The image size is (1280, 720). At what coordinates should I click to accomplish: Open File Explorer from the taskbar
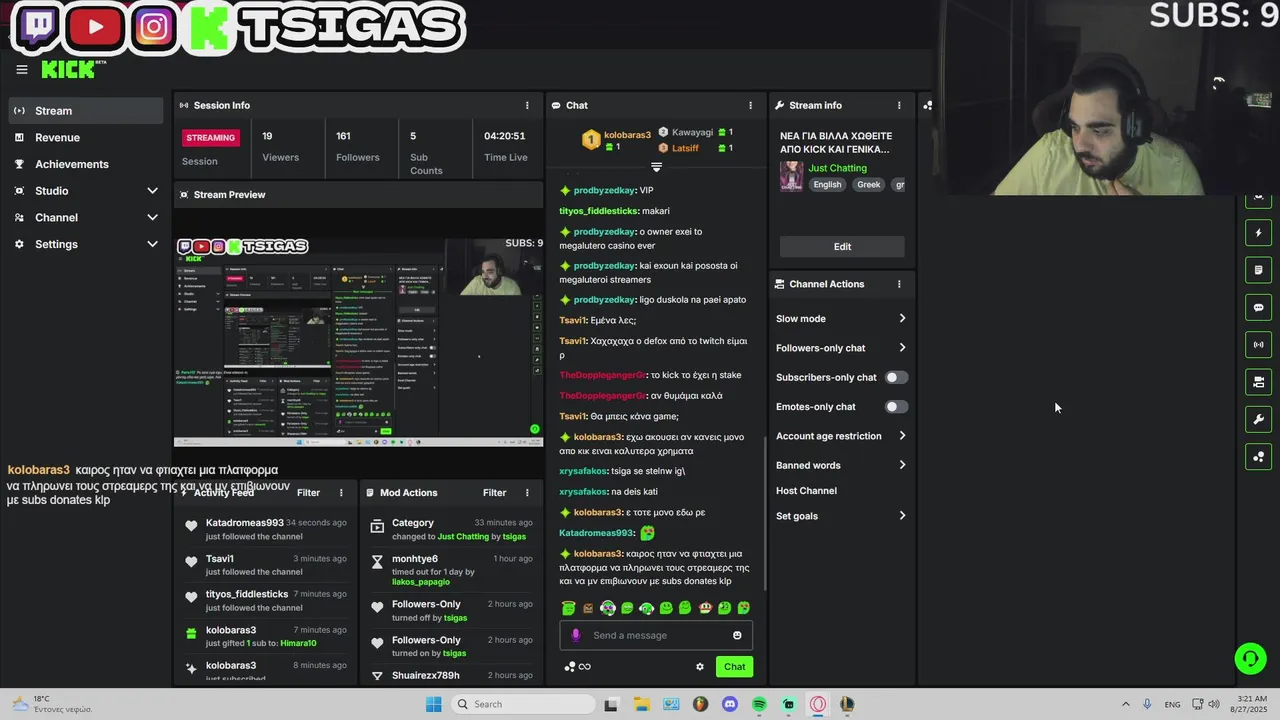641,704
